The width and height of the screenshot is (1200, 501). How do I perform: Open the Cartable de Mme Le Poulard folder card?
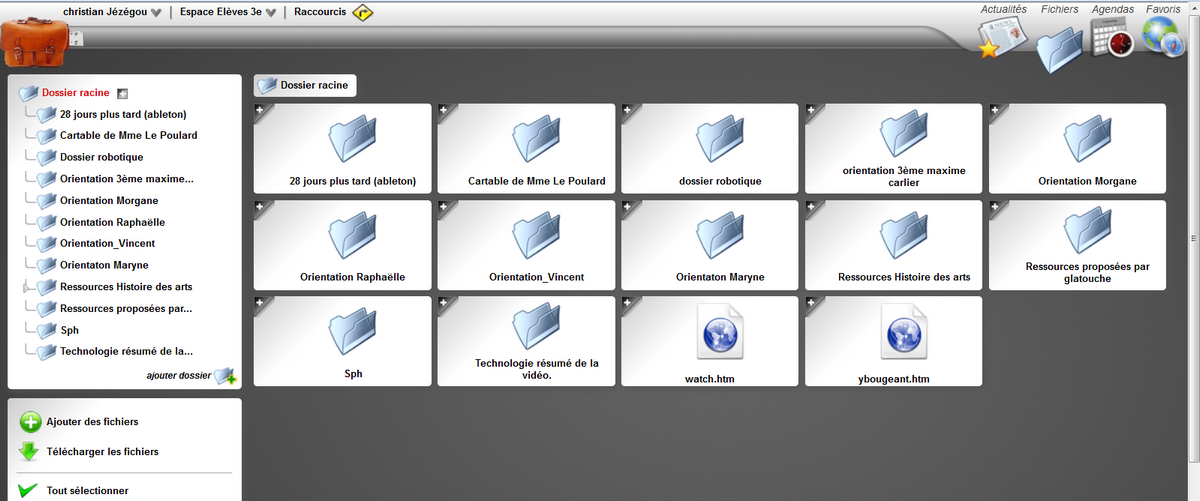526,148
